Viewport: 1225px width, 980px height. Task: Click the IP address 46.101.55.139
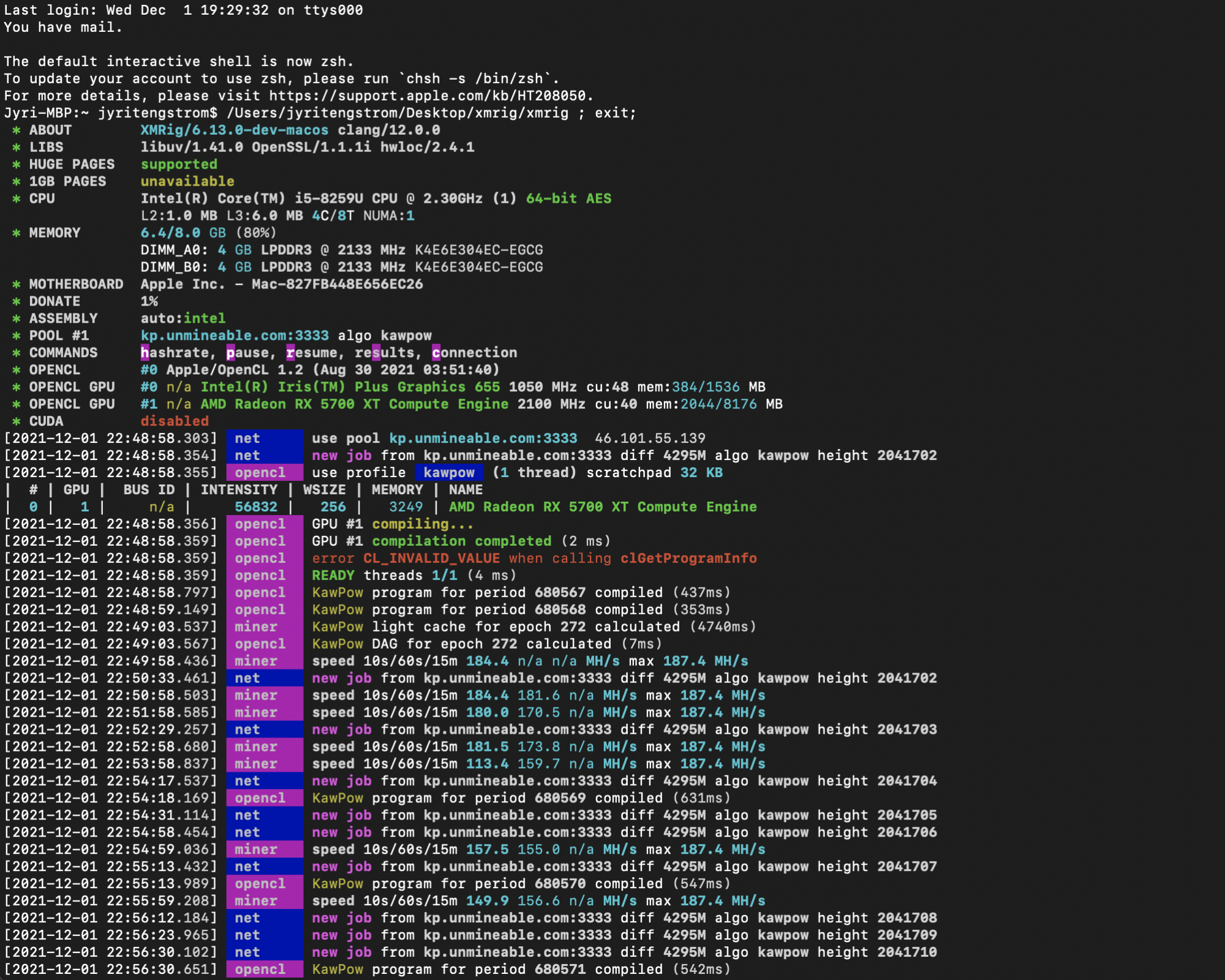click(650, 439)
